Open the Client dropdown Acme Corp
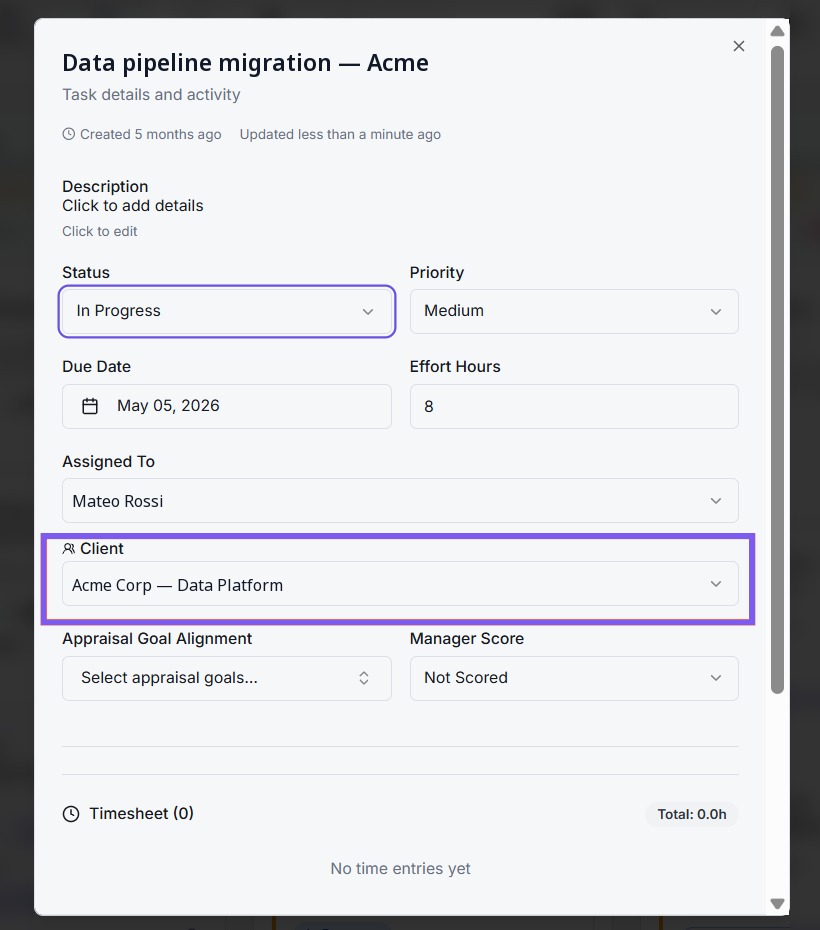Screen dimensions: 820x930 tap(400, 584)
